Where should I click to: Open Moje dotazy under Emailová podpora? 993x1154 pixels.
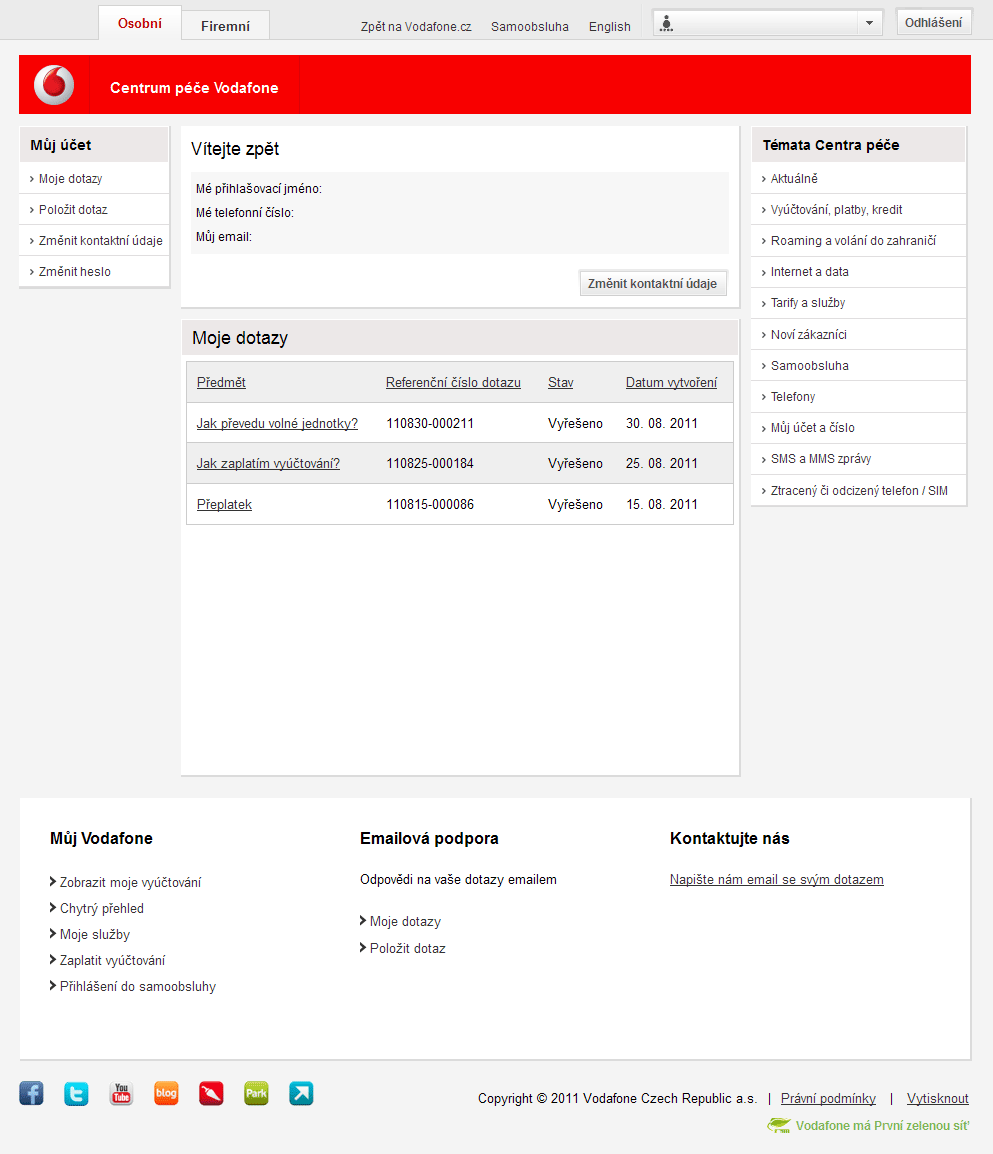click(405, 921)
